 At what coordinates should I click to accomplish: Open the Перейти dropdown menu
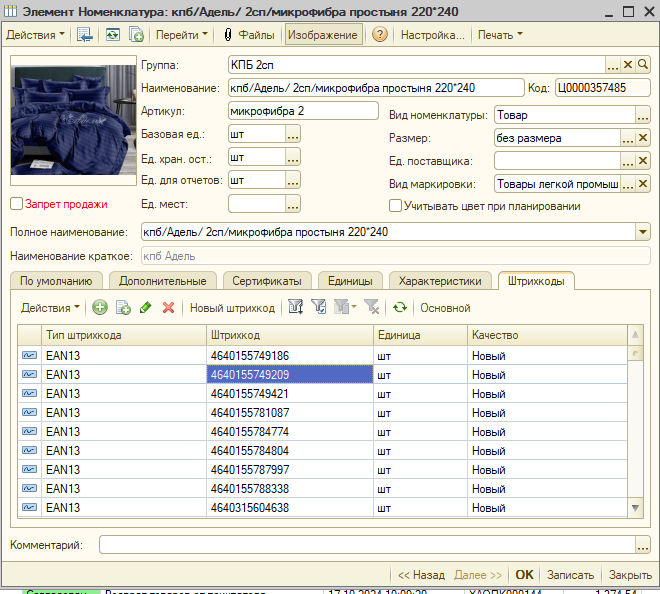coord(181,35)
